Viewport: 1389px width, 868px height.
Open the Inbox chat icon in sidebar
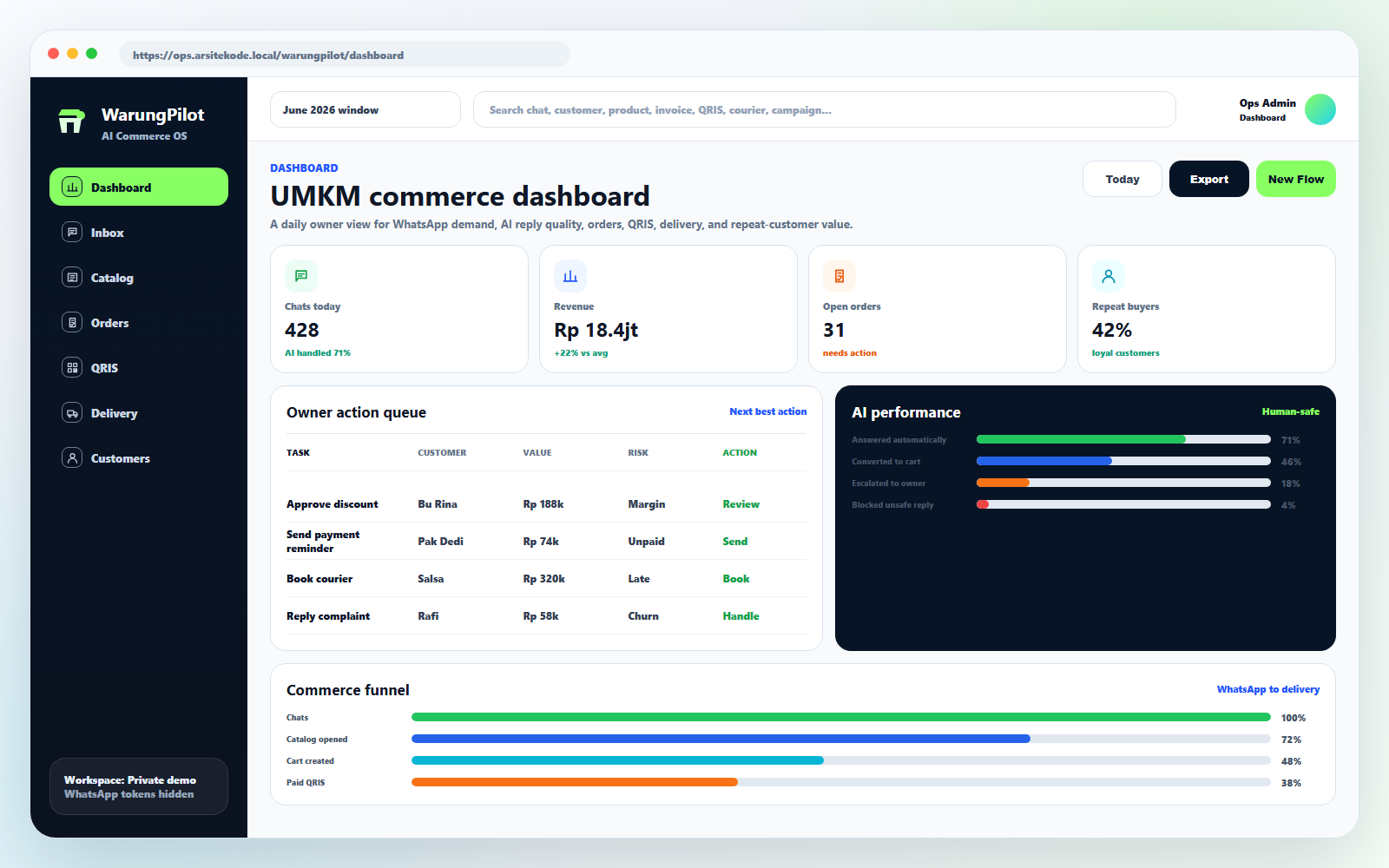72,233
